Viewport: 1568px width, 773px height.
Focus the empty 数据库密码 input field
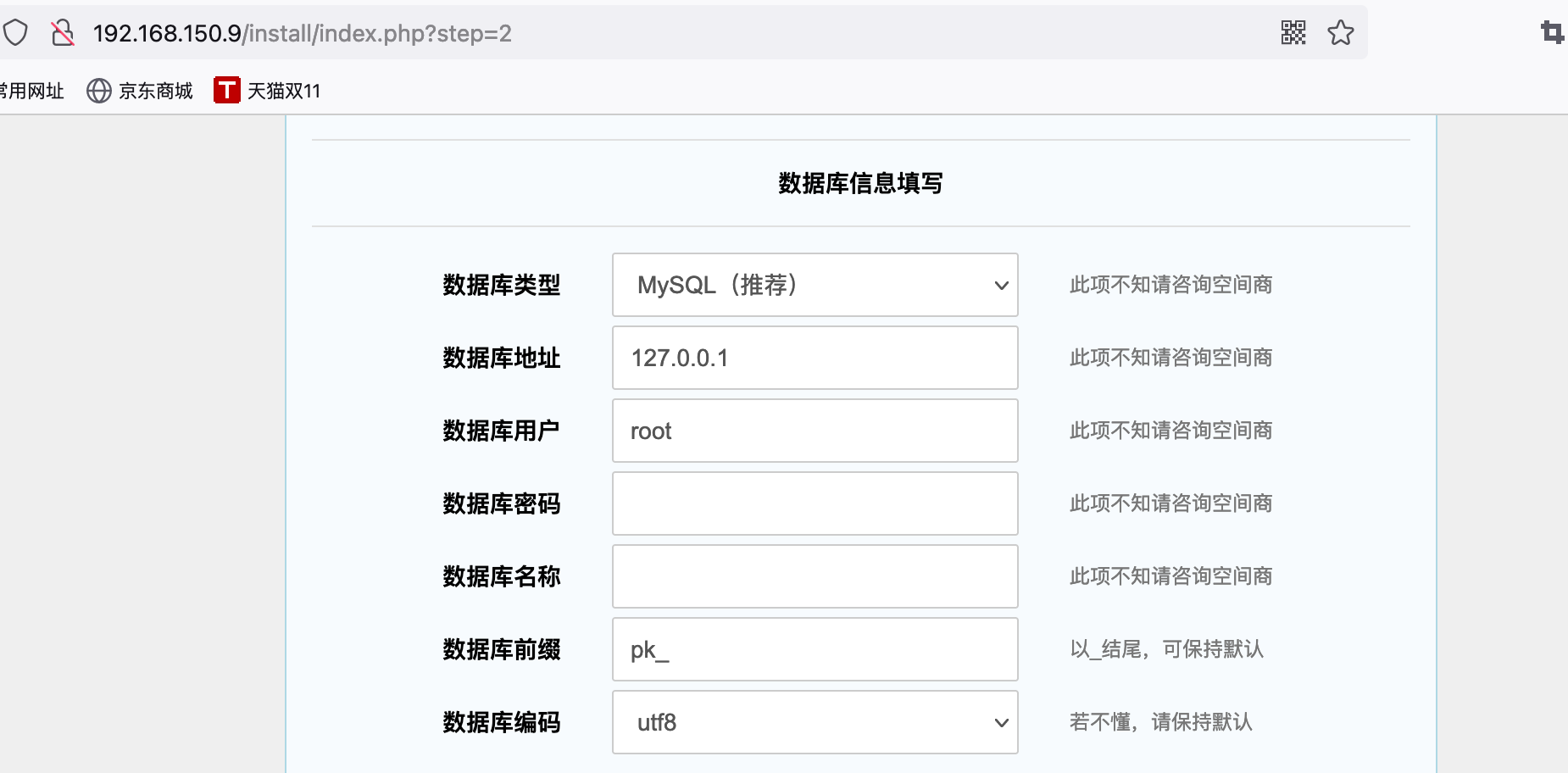[815, 503]
